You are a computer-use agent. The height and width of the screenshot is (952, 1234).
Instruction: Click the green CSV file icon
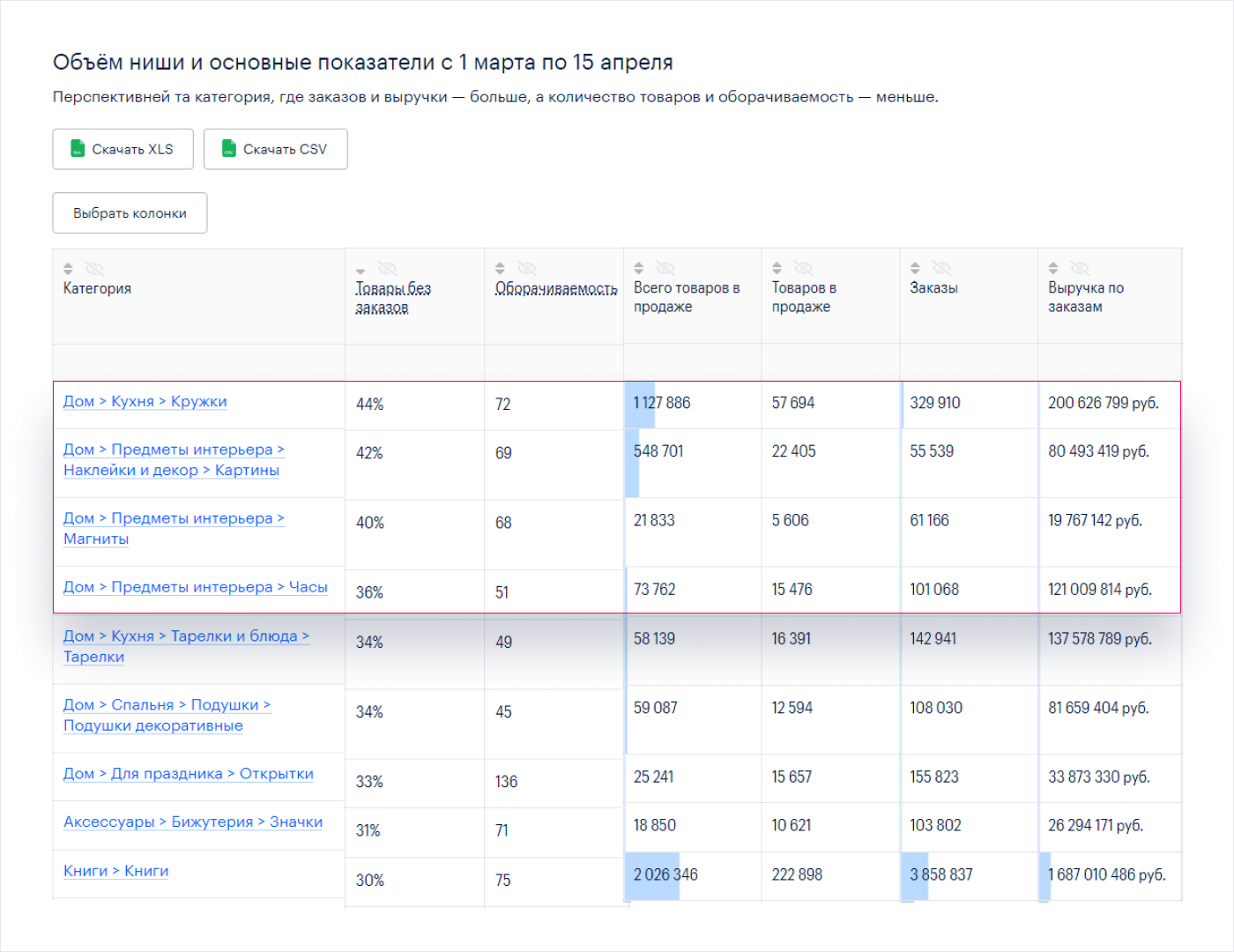coord(228,148)
